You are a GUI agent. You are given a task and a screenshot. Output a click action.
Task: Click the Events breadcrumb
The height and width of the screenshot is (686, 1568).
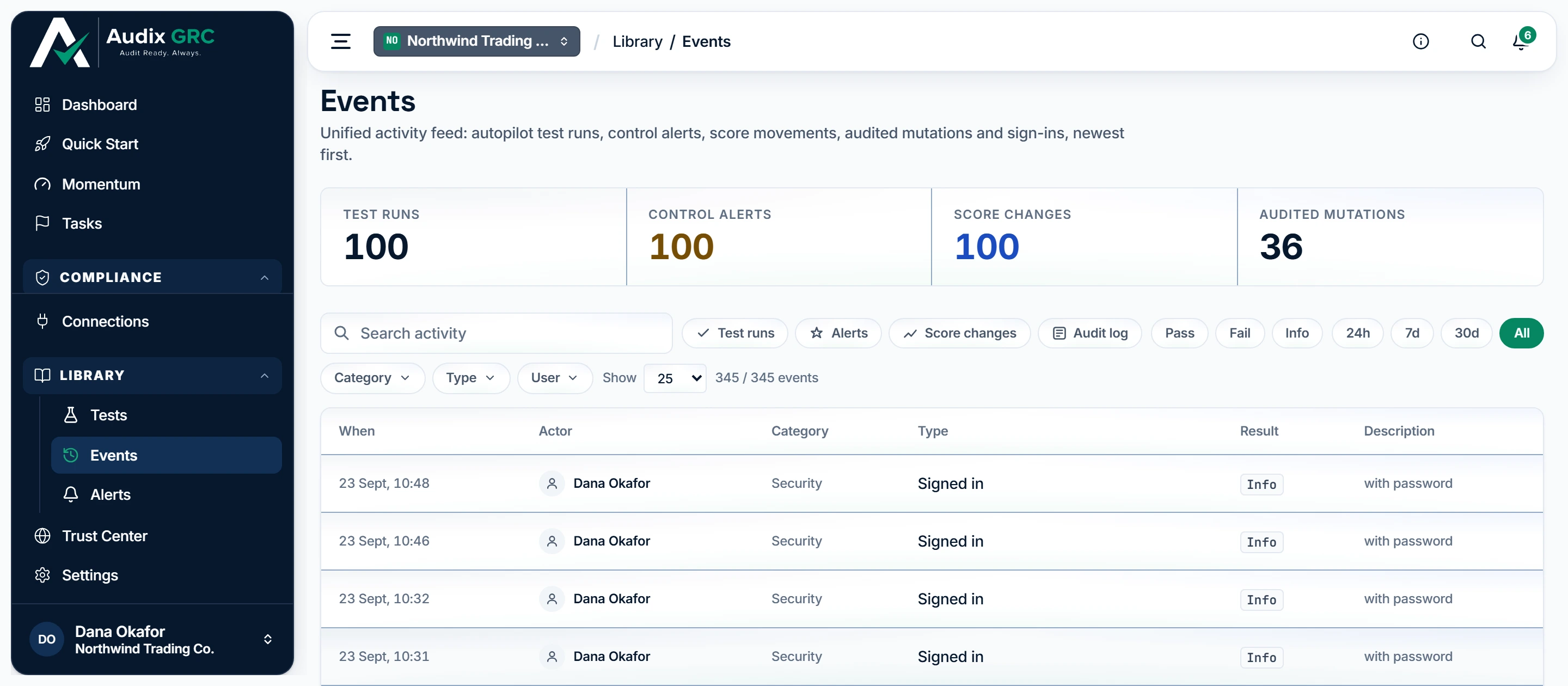tap(706, 41)
